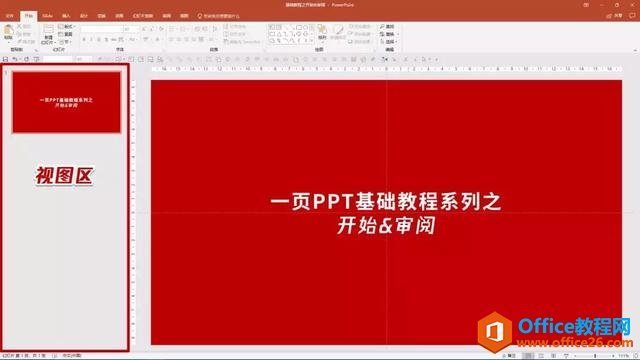Start the slide show from the status bar icon
The height and width of the screenshot is (360, 640).
pos(566,356)
